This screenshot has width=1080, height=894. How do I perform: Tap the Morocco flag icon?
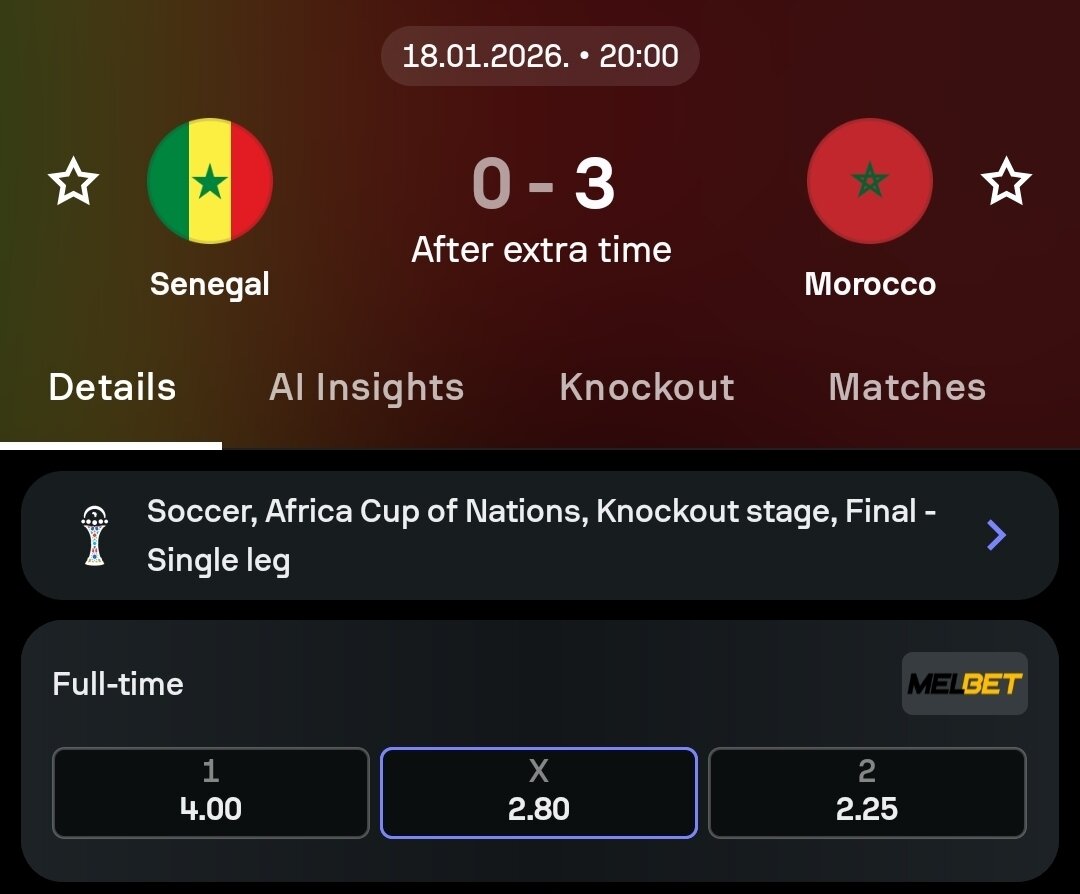pos(869,181)
